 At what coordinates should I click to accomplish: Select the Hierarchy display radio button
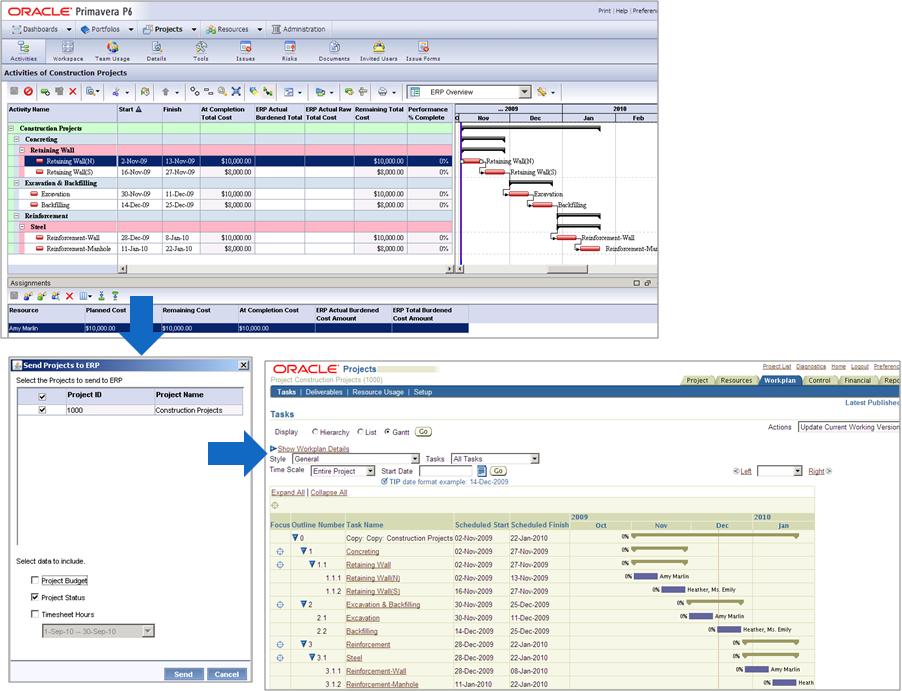(x=315, y=432)
